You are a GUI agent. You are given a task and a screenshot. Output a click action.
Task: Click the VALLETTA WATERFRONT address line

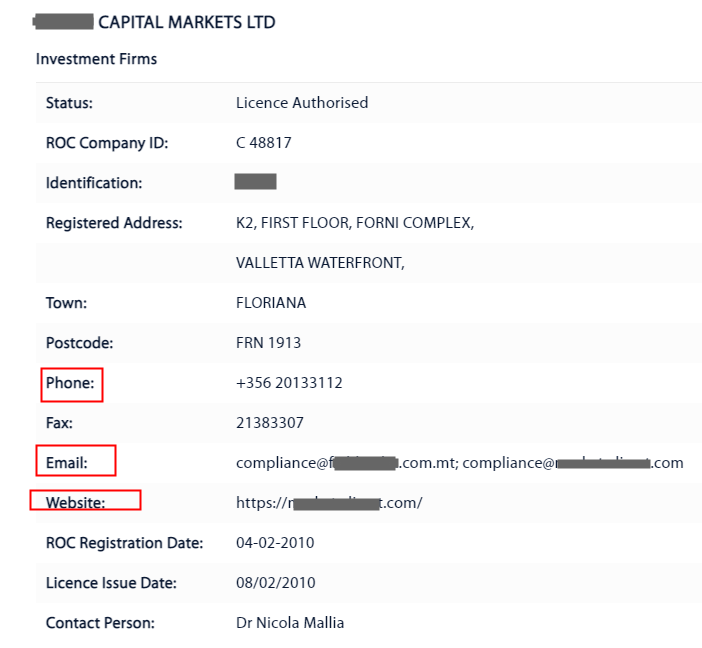tap(320, 263)
